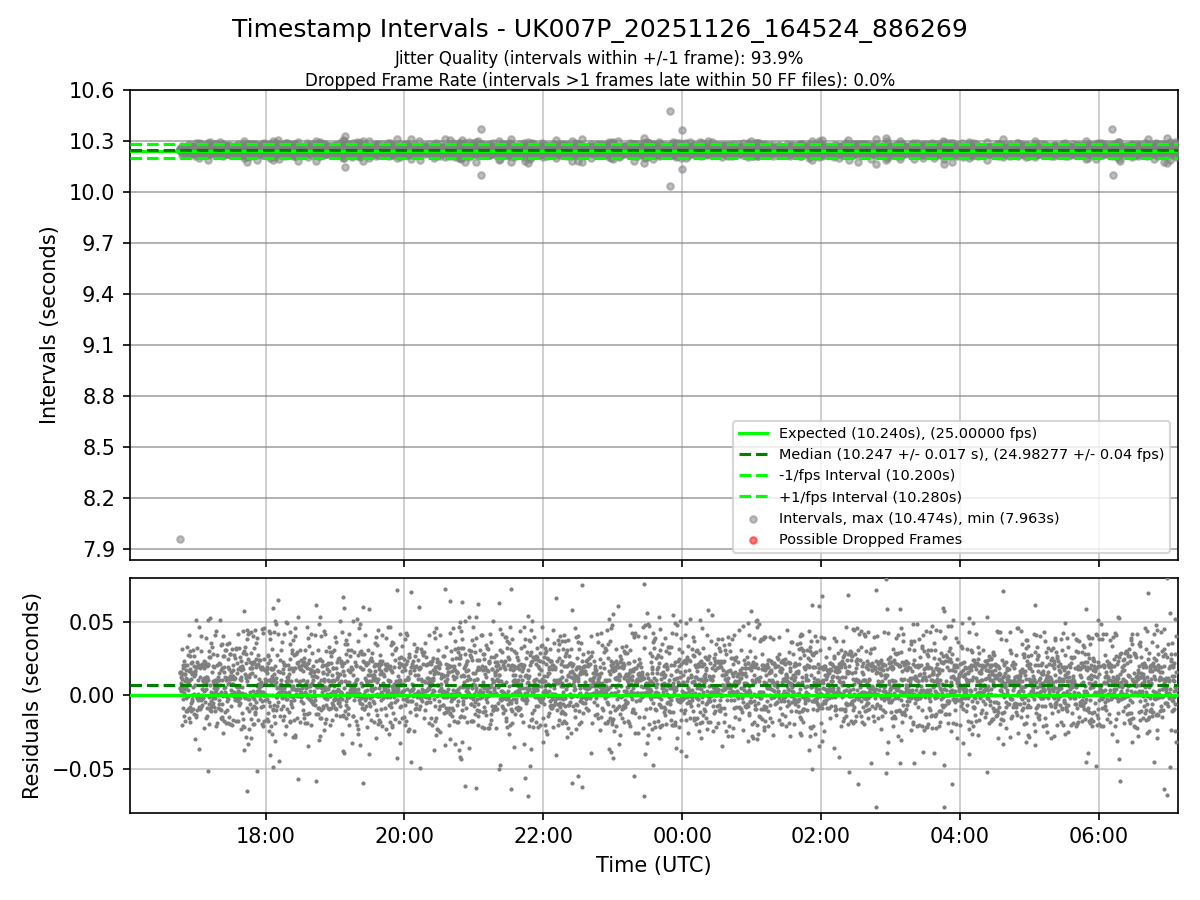Image resolution: width=1200 pixels, height=900 pixels.
Task: Click the plot title Timestamp Intervals - UK007P_20251126_164524_886269
Action: (x=600, y=29)
